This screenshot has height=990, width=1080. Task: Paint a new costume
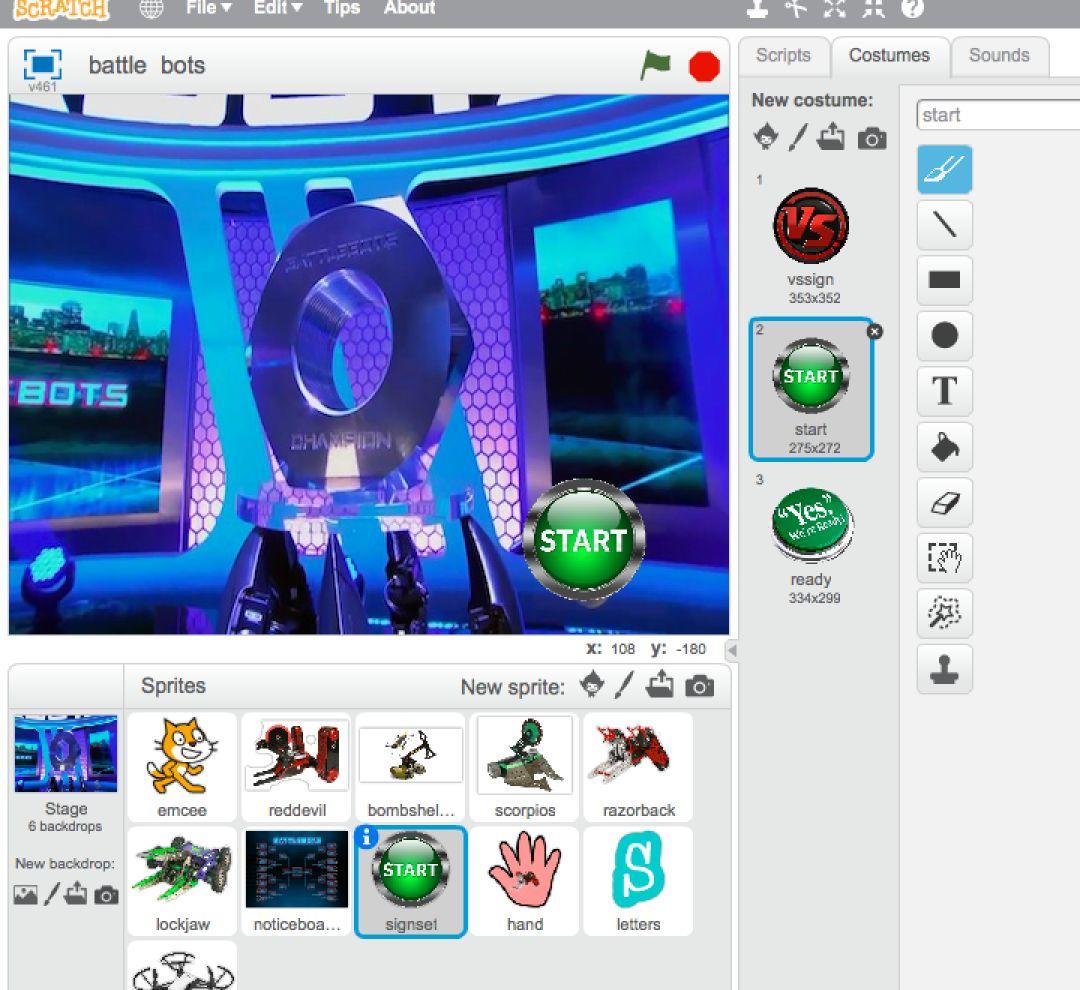[798, 137]
